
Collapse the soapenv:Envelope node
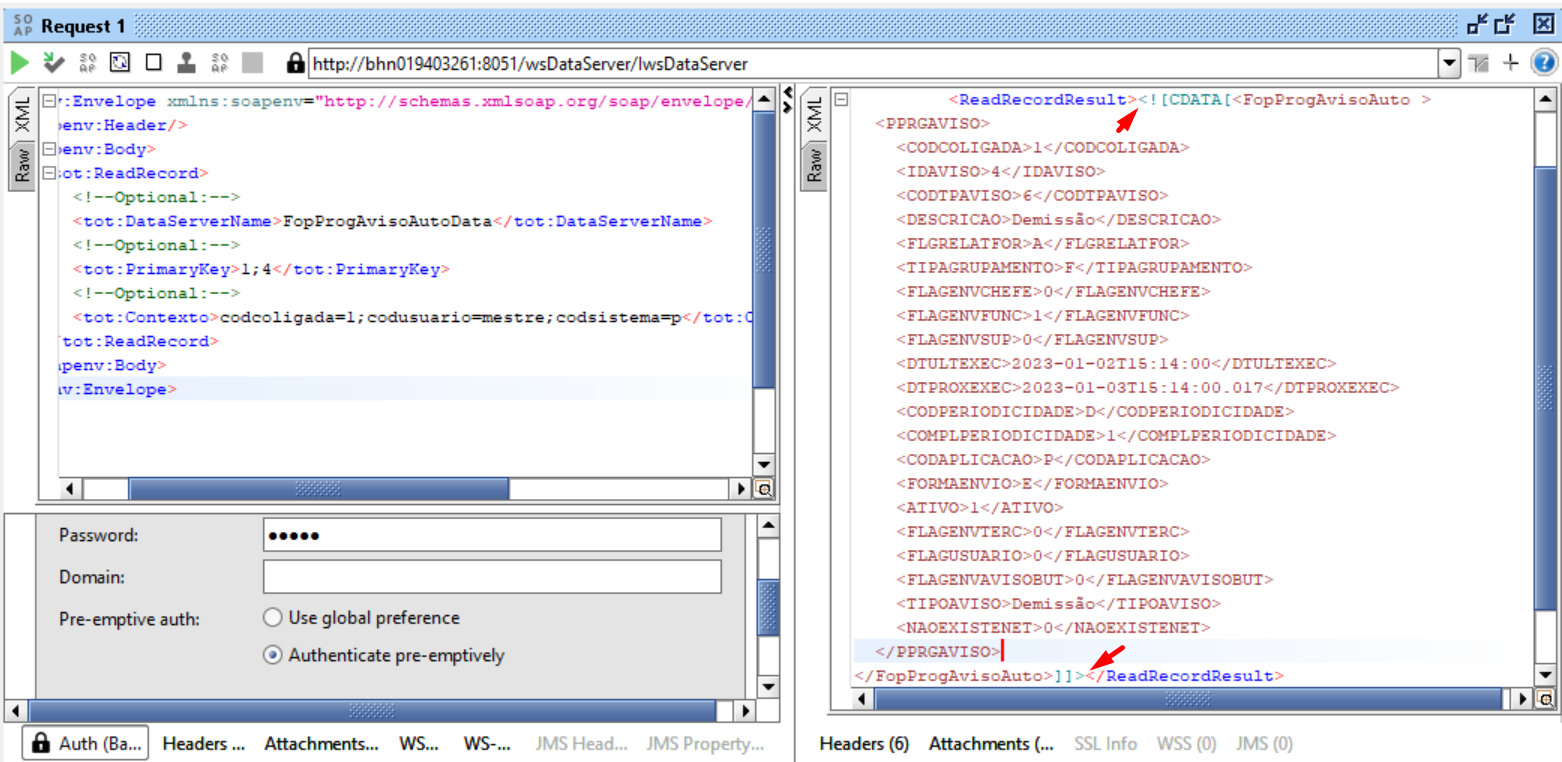tap(48, 101)
